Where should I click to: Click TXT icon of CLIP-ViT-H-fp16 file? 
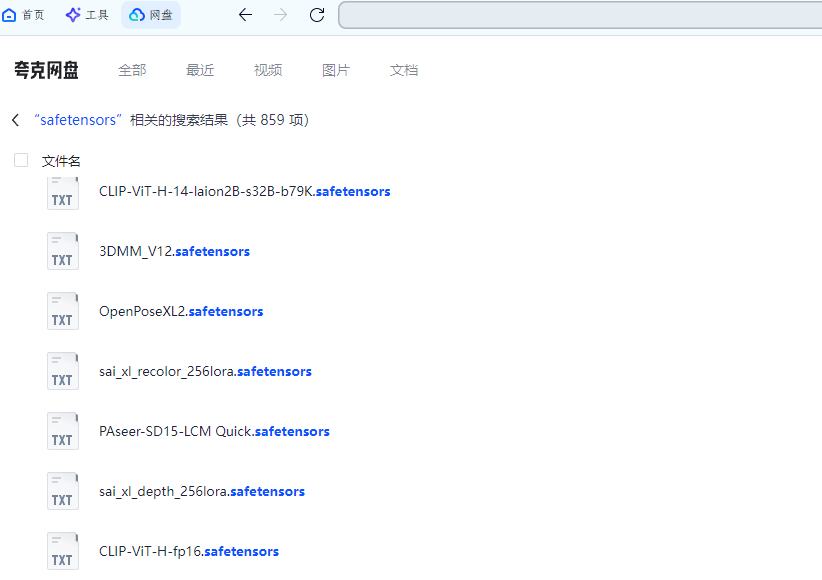click(63, 551)
